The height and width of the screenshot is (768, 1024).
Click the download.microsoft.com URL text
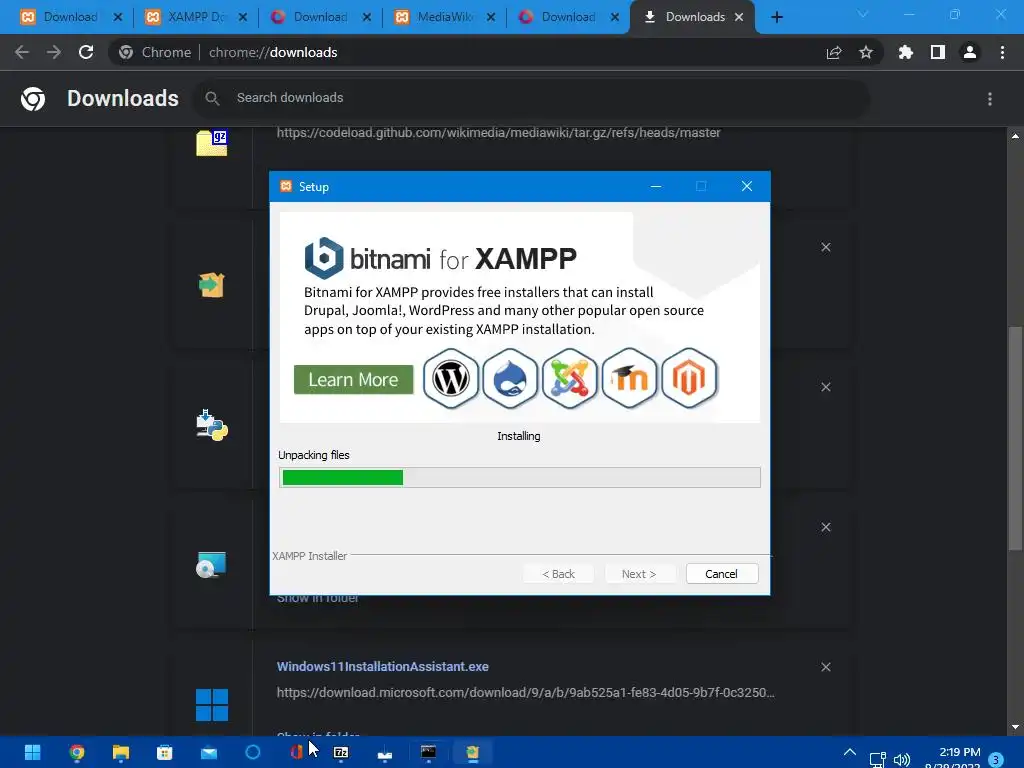(526, 692)
